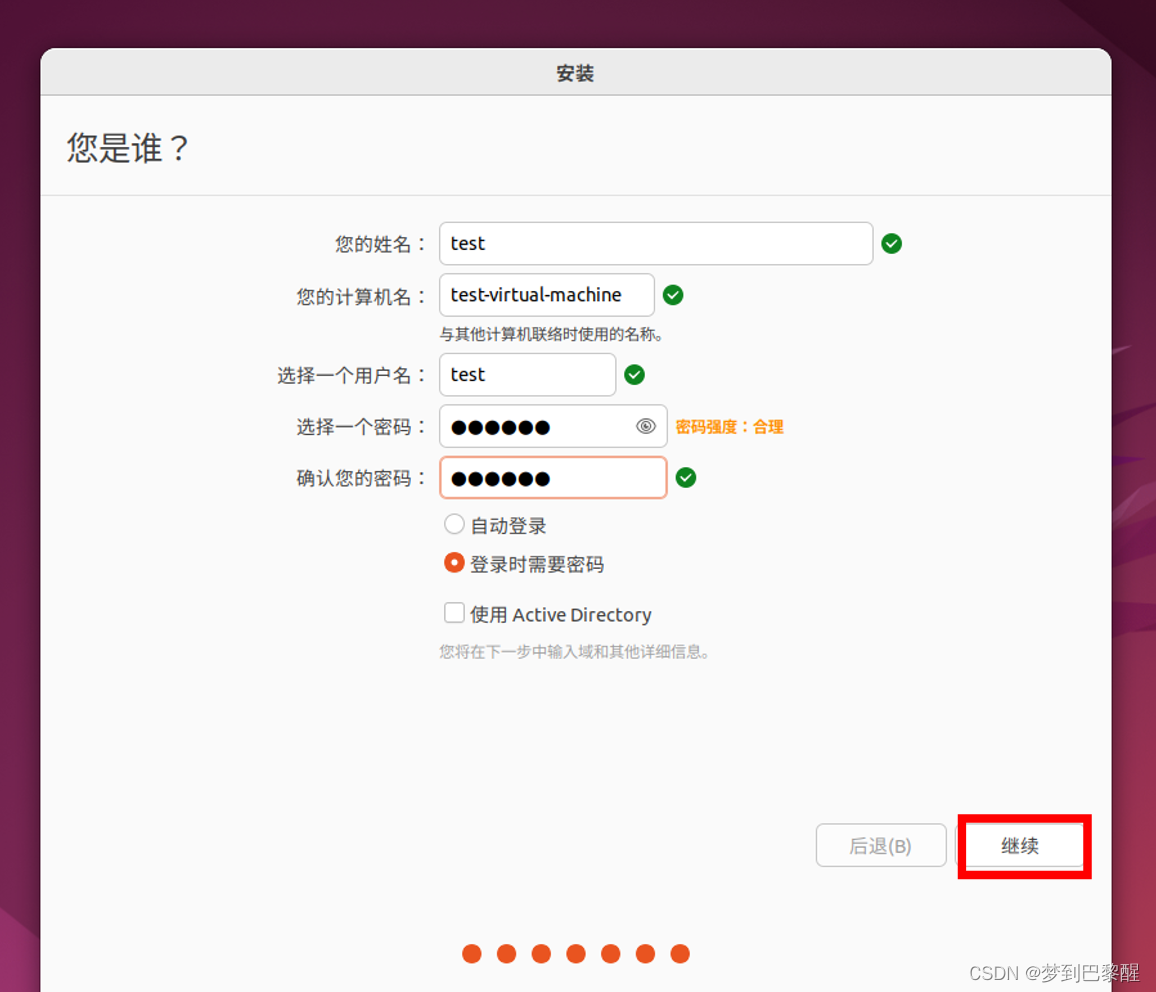Click the note '您将在下一步中输入域和其他详细信息。'
This screenshot has width=1156, height=992.
tap(574, 652)
